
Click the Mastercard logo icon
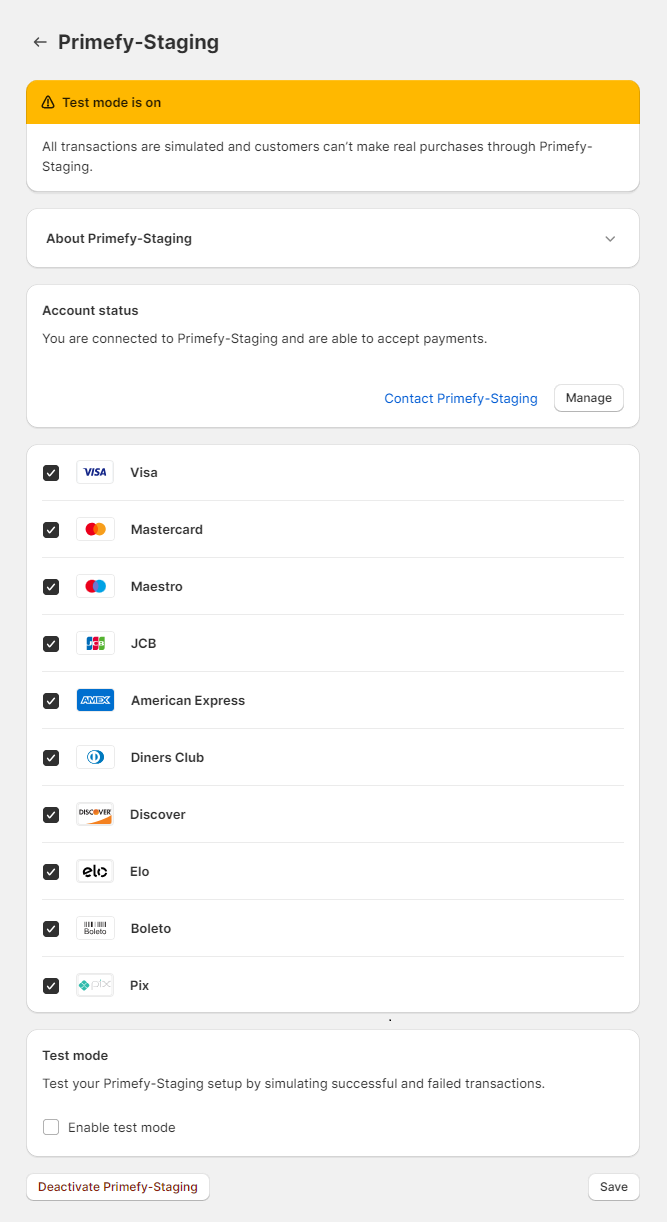95,529
